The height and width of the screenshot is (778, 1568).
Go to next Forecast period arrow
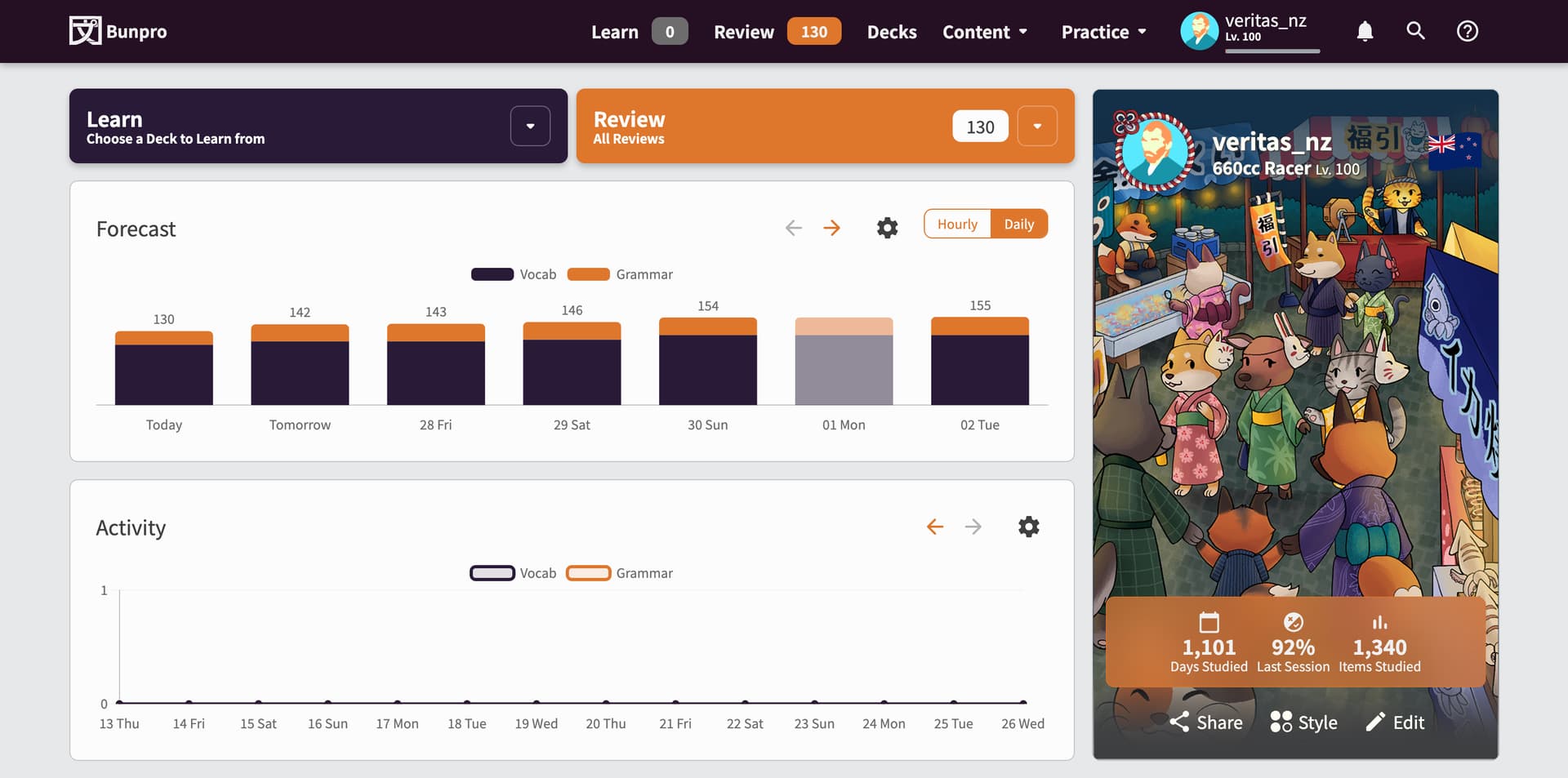coord(831,228)
